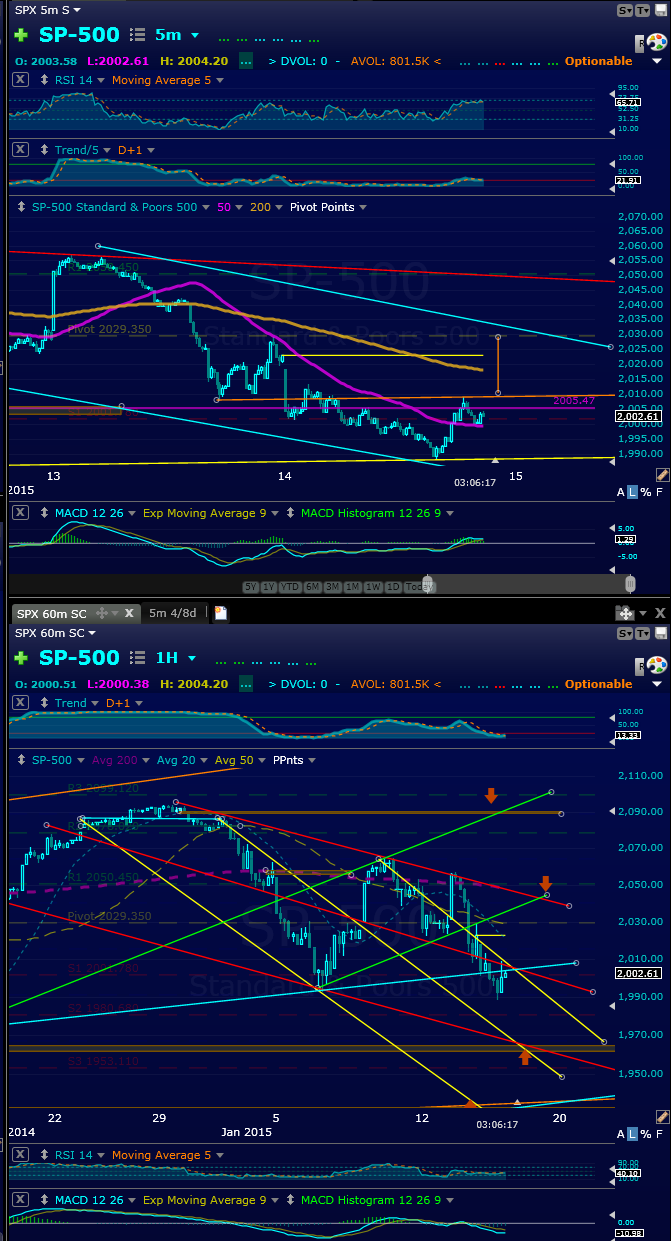Click the green plus icon beside SP-500 in the 1H chart
The image size is (671, 1241).
point(20,658)
